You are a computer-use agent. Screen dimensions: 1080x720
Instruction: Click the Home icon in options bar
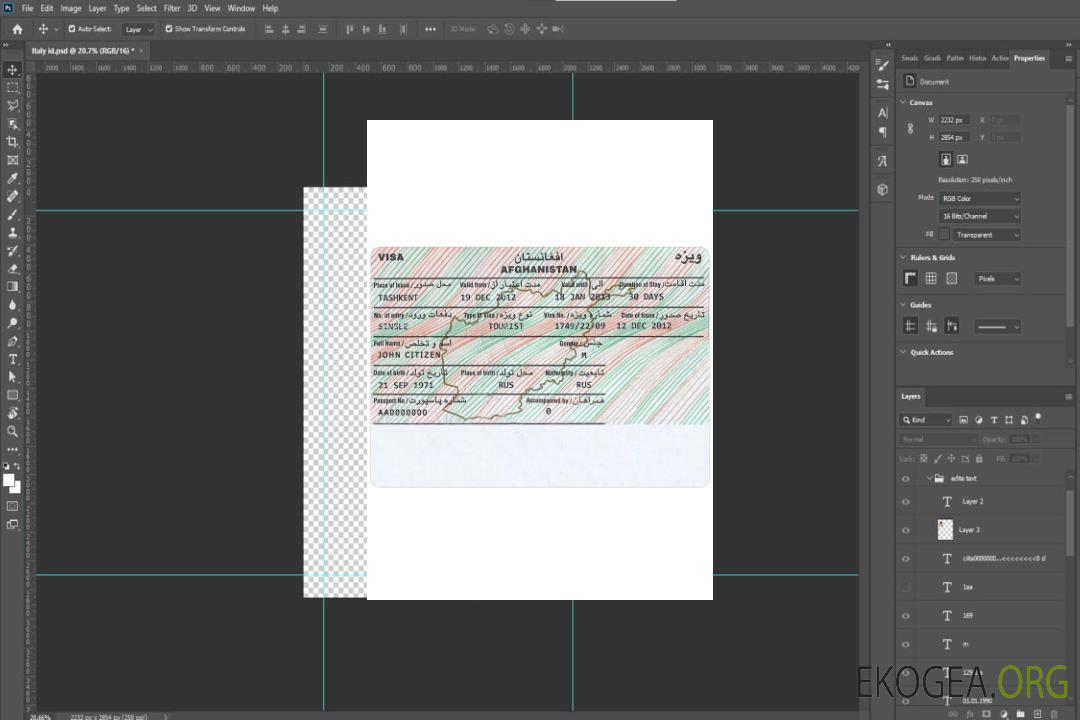pyautogui.click(x=17, y=29)
